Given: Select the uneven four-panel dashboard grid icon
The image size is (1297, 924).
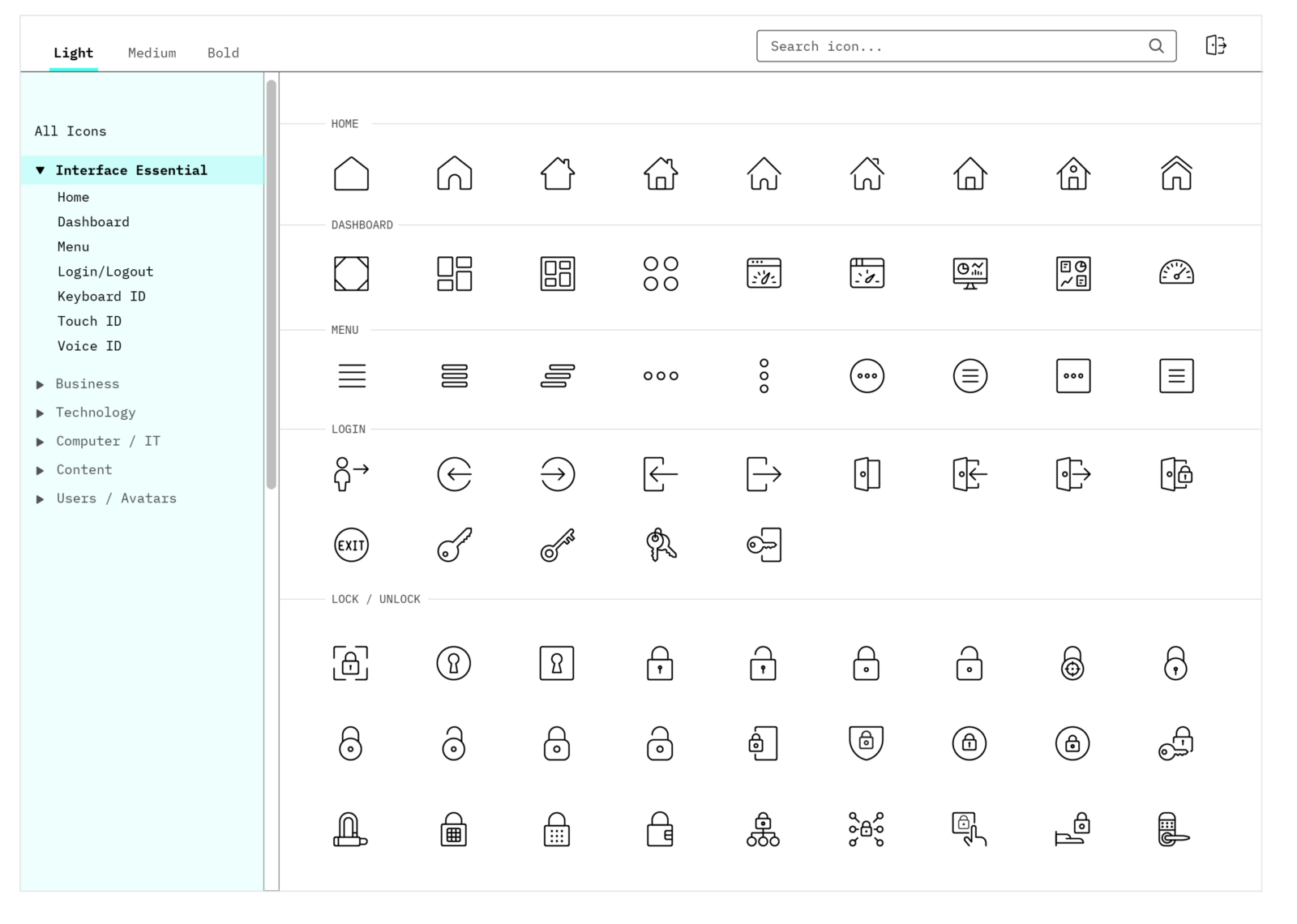Looking at the screenshot, I should pyautogui.click(x=455, y=273).
